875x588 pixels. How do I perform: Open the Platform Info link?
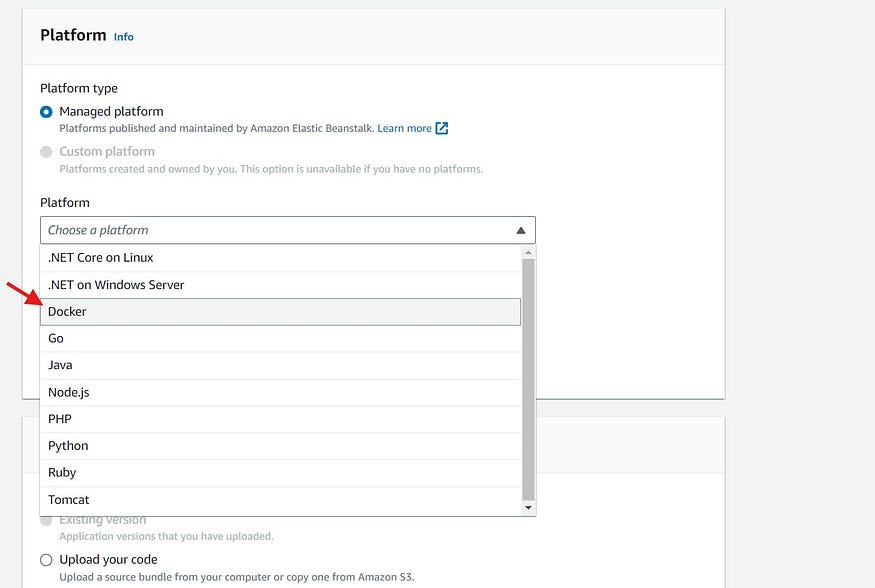tap(123, 37)
